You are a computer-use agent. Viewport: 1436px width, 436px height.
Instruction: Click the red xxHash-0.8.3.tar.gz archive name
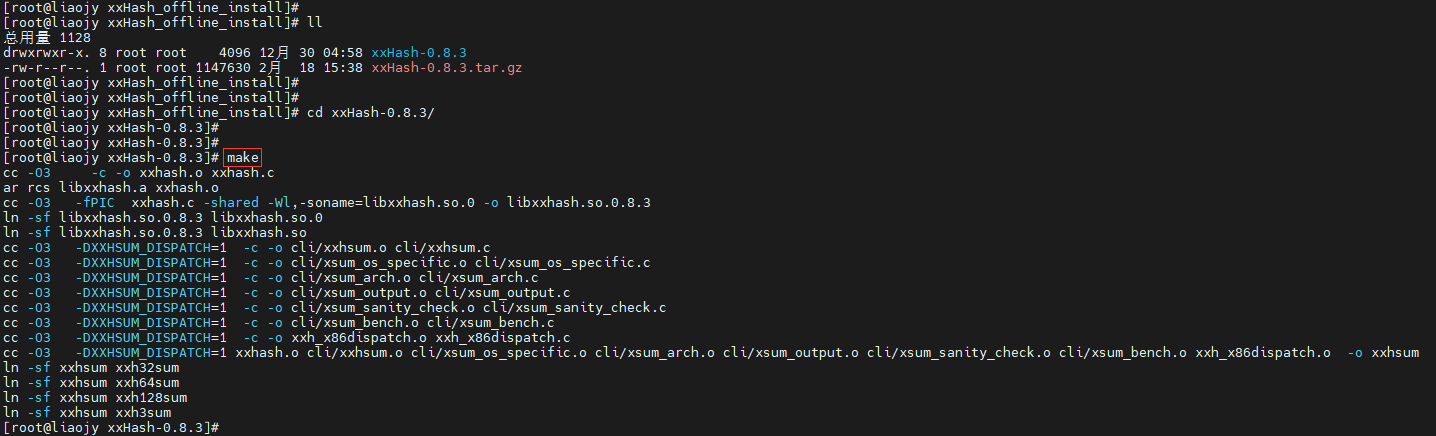(446, 67)
